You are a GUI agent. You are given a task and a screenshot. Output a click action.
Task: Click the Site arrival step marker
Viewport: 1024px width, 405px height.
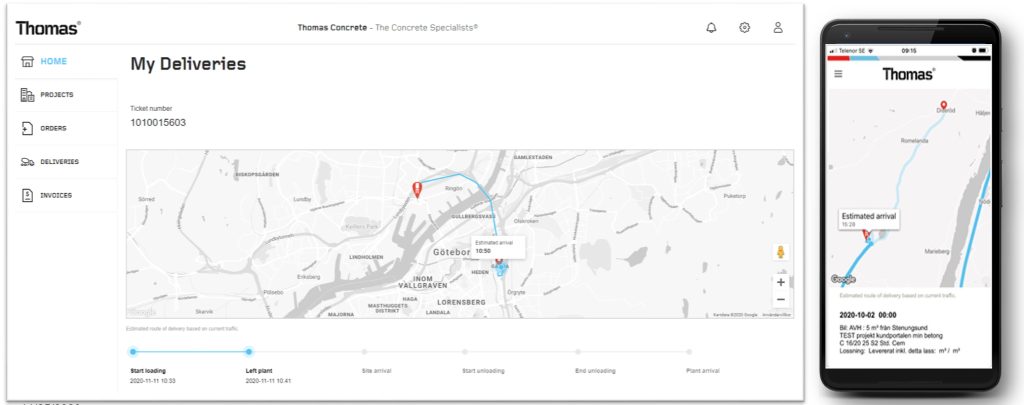[364, 351]
